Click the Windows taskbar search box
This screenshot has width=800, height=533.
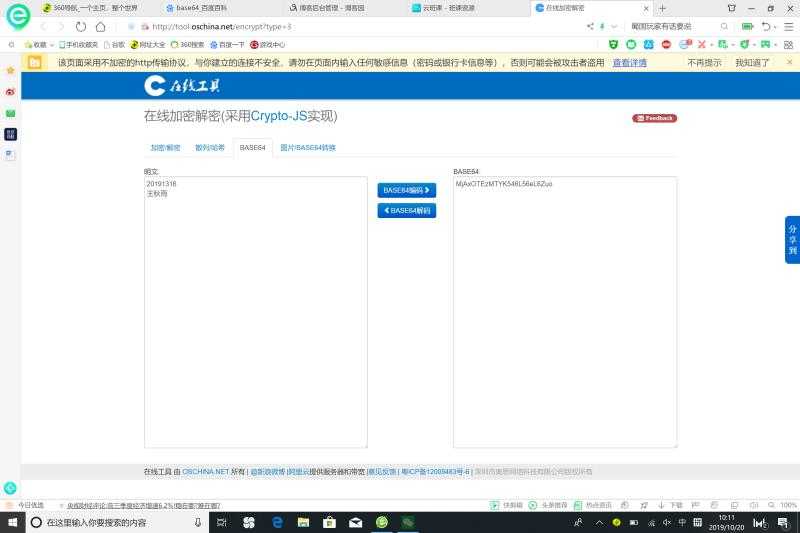[x=117, y=522]
